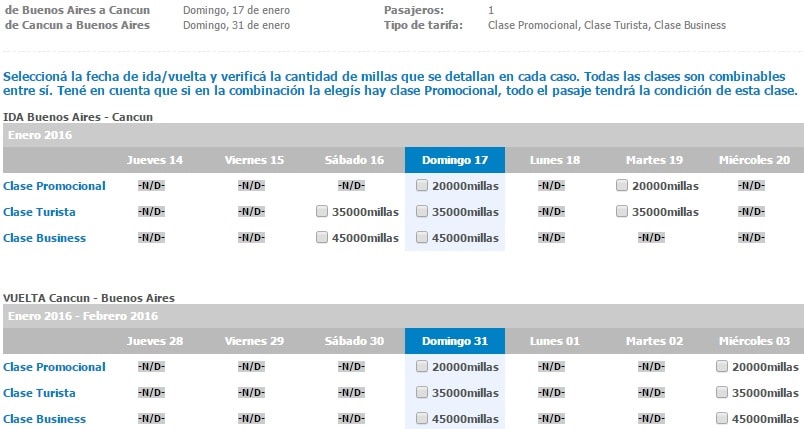The image size is (804, 429).
Task: Select the Martes 19 outbound date header
Action: click(654, 160)
